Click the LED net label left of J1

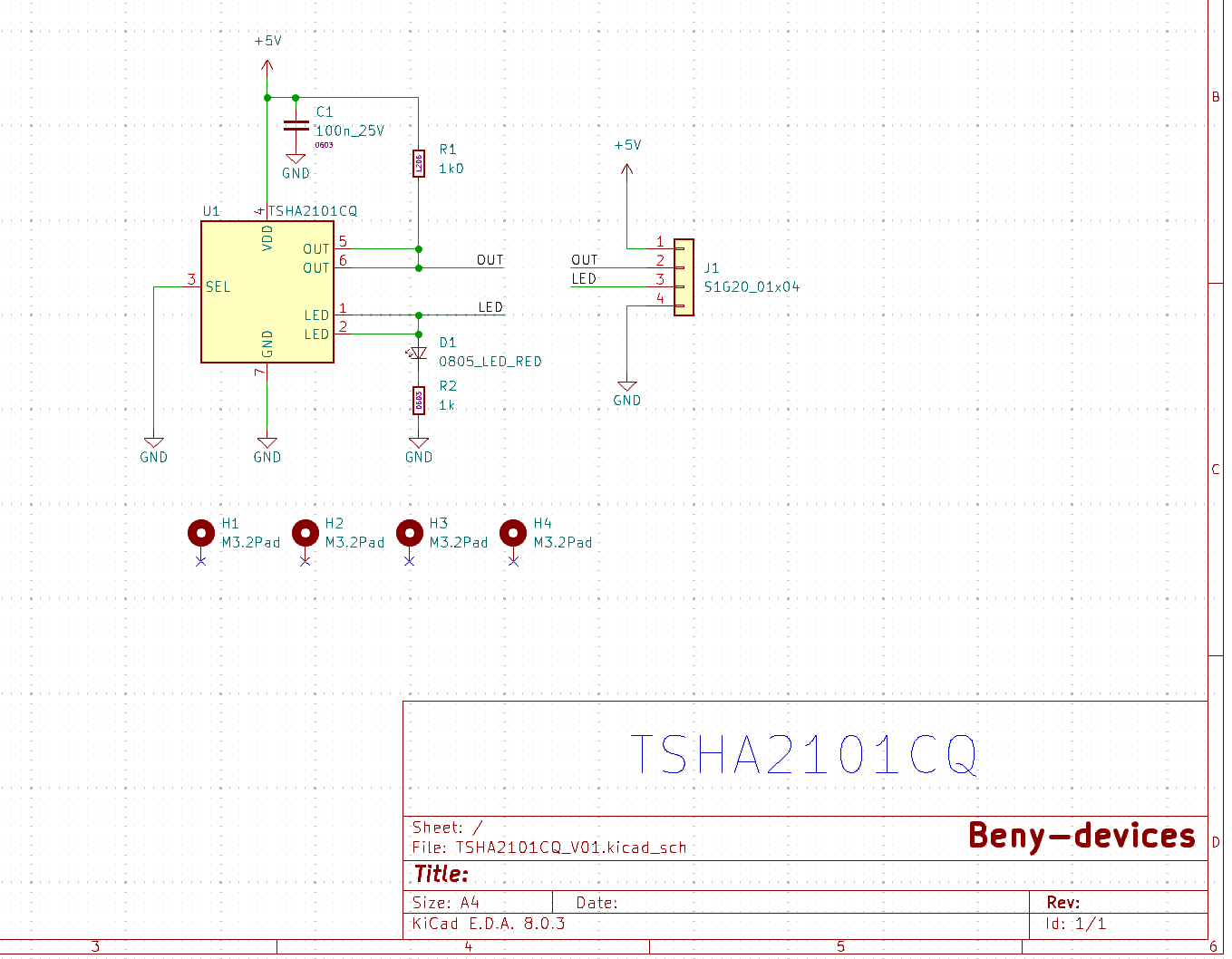(x=584, y=279)
